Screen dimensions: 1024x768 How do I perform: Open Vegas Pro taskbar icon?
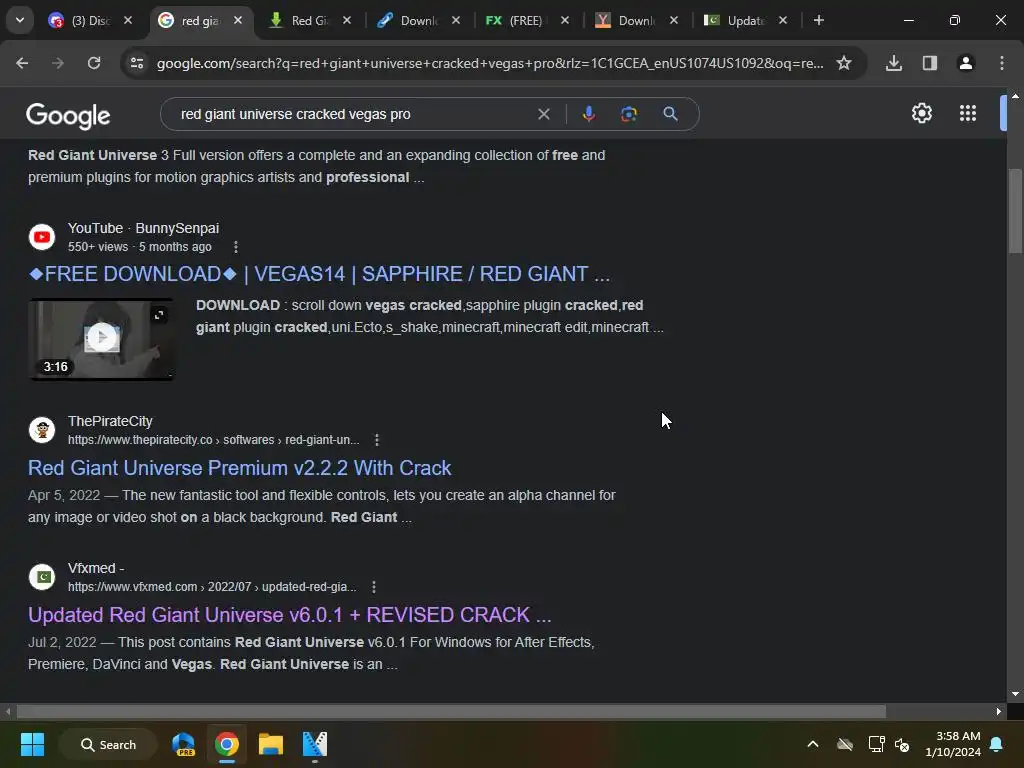[315, 744]
